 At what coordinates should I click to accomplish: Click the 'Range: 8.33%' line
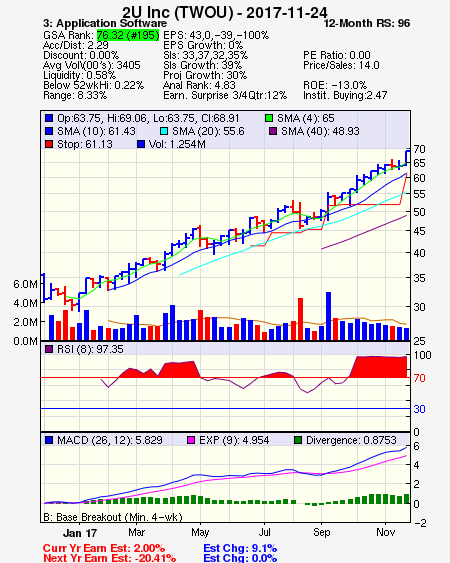[75, 96]
